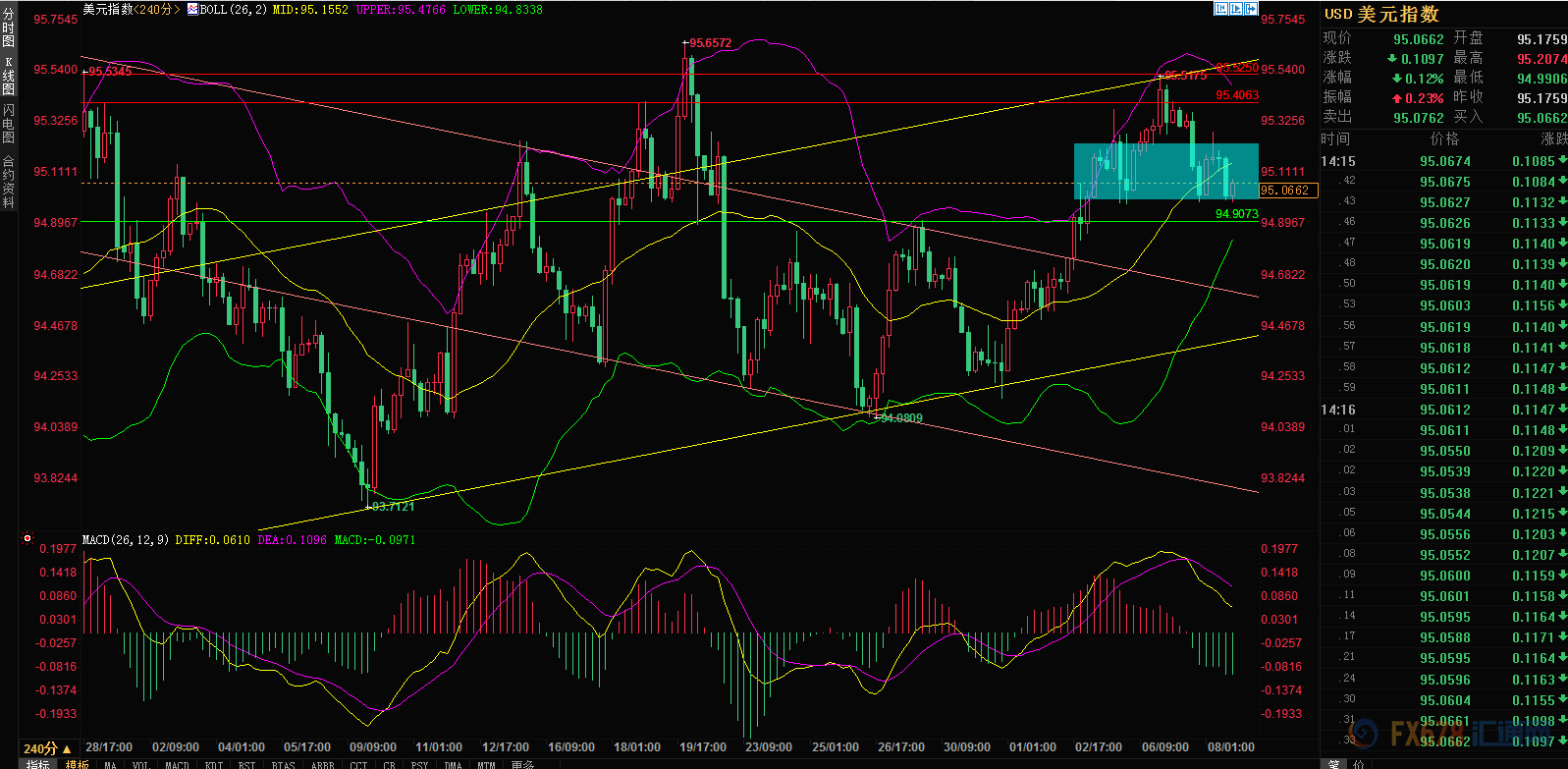Screen dimensions: 1568x769
Task: Select the 指标 bottom tab
Action: (x=37, y=764)
